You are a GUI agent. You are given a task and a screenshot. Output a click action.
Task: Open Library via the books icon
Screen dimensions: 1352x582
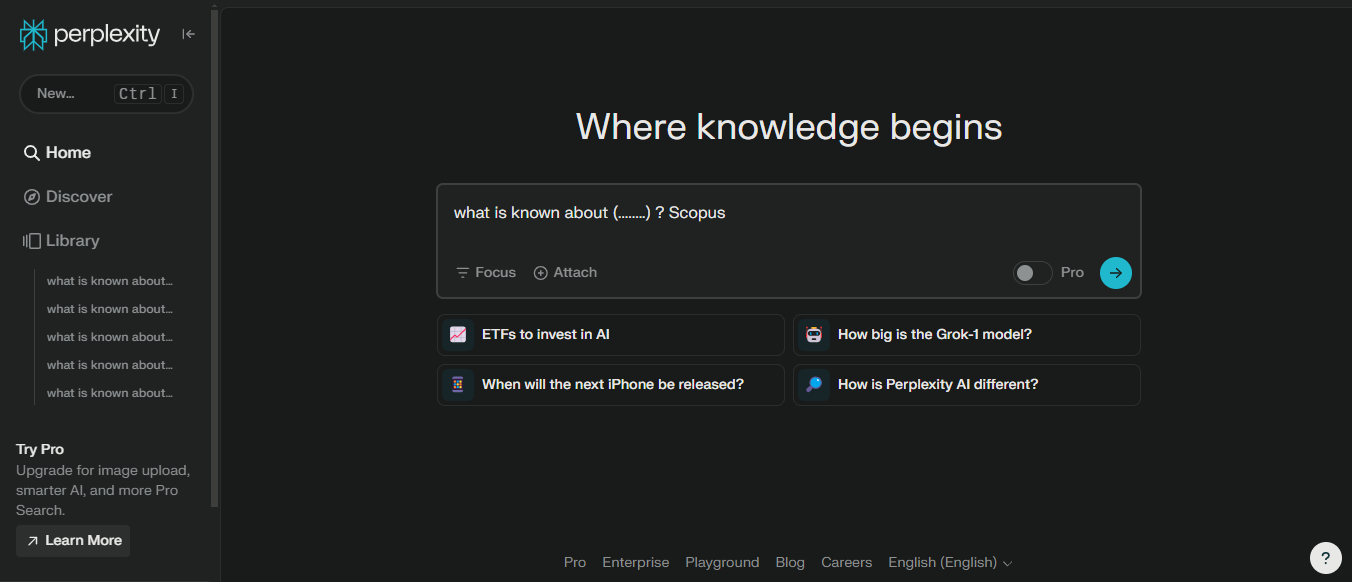32,241
